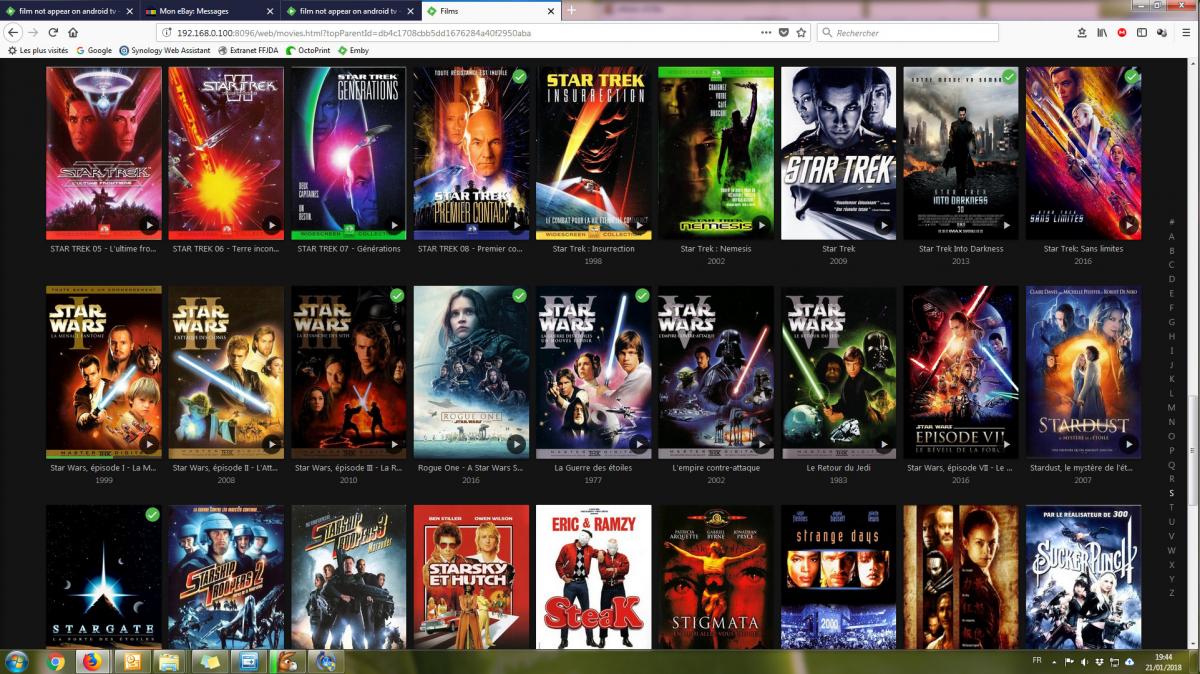The height and width of the screenshot is (674, 1200).
Task: Switch to first film not appear tab
Action: point(71,11)
